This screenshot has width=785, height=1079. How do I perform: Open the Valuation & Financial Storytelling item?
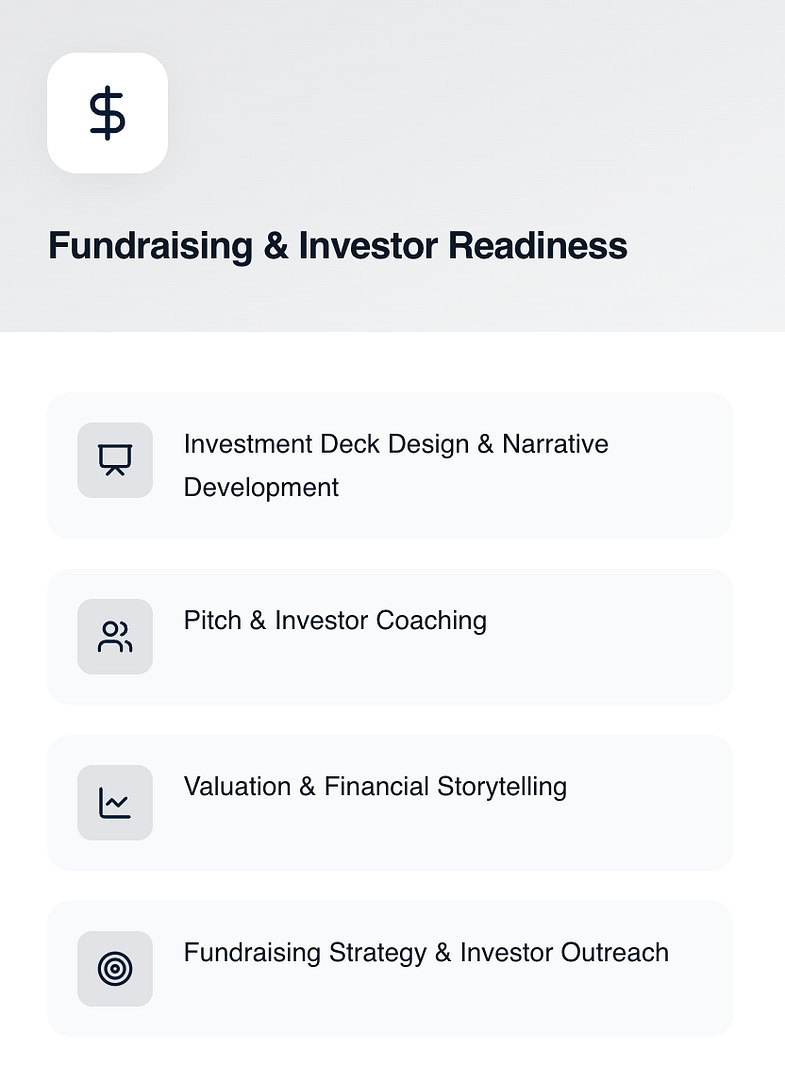coord(390,803)
